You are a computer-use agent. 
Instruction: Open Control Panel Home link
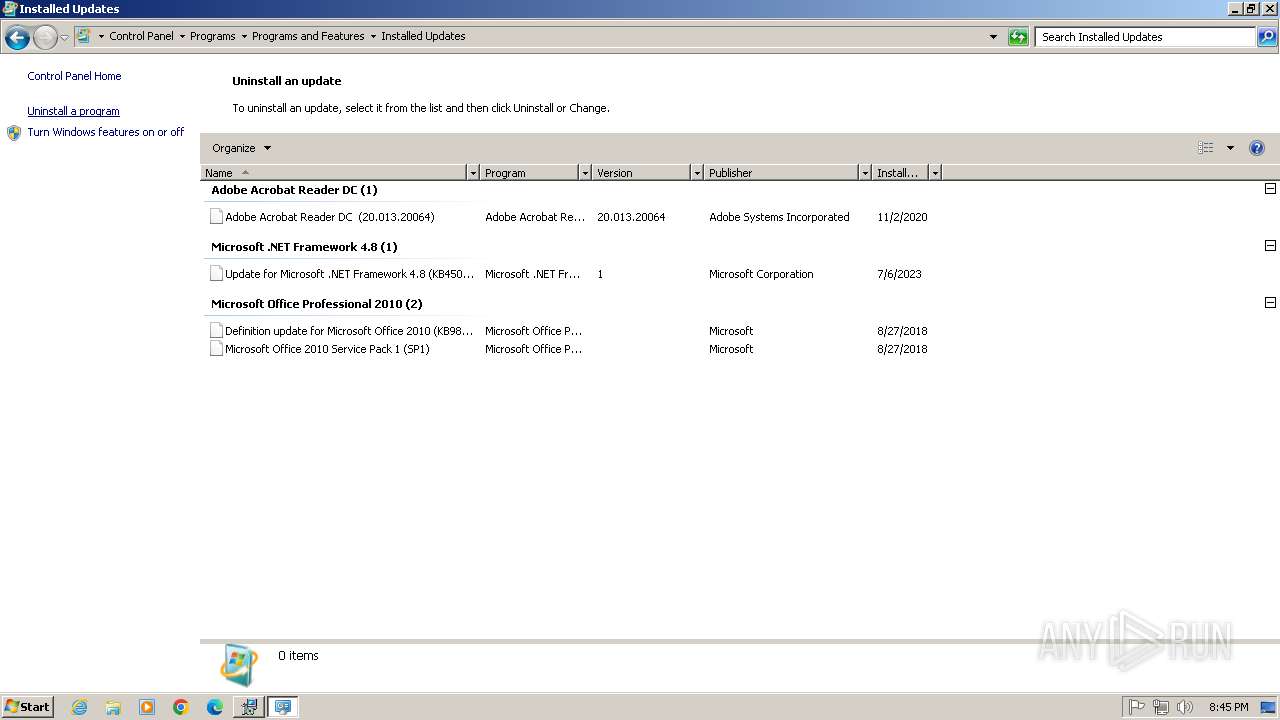coord(74,76)
